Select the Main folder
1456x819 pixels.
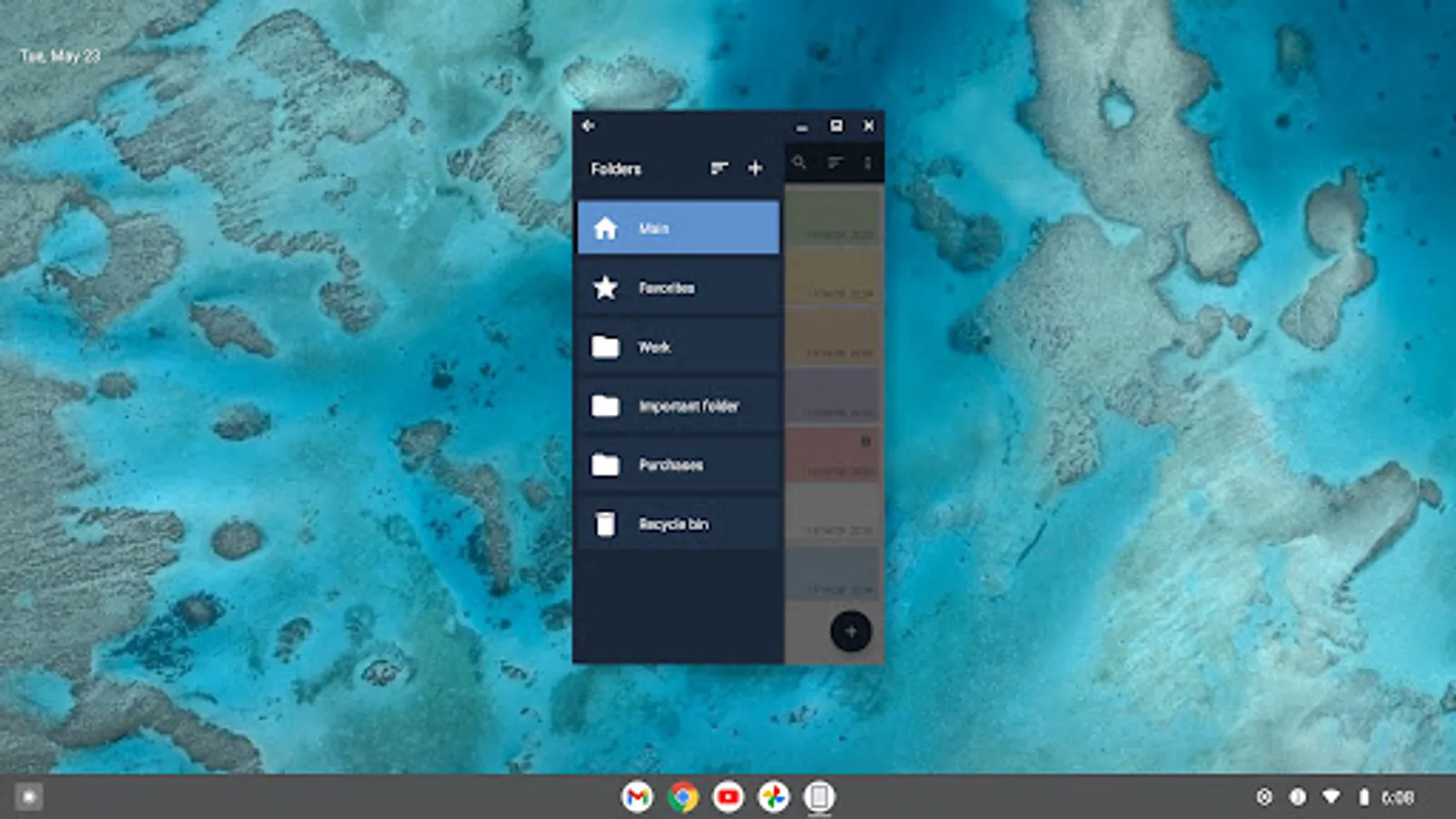pyautogui.click(x=678, y=228)
